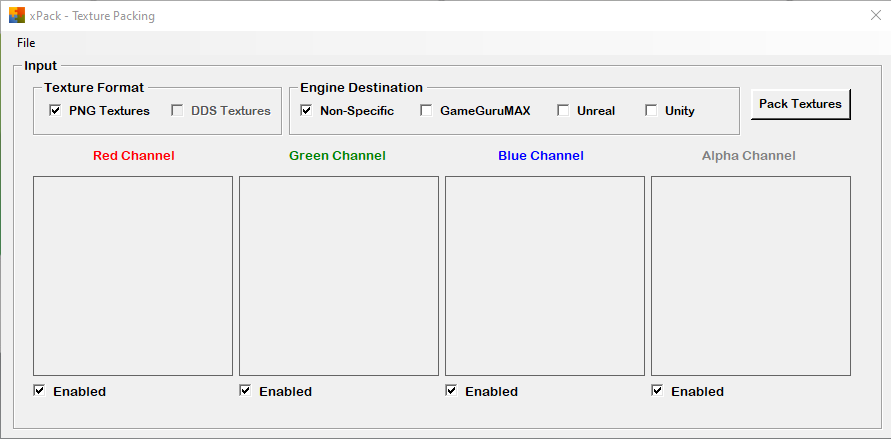Select the Unity engine destination checkbox
The image size is (891, 439).
coord(651,110)
